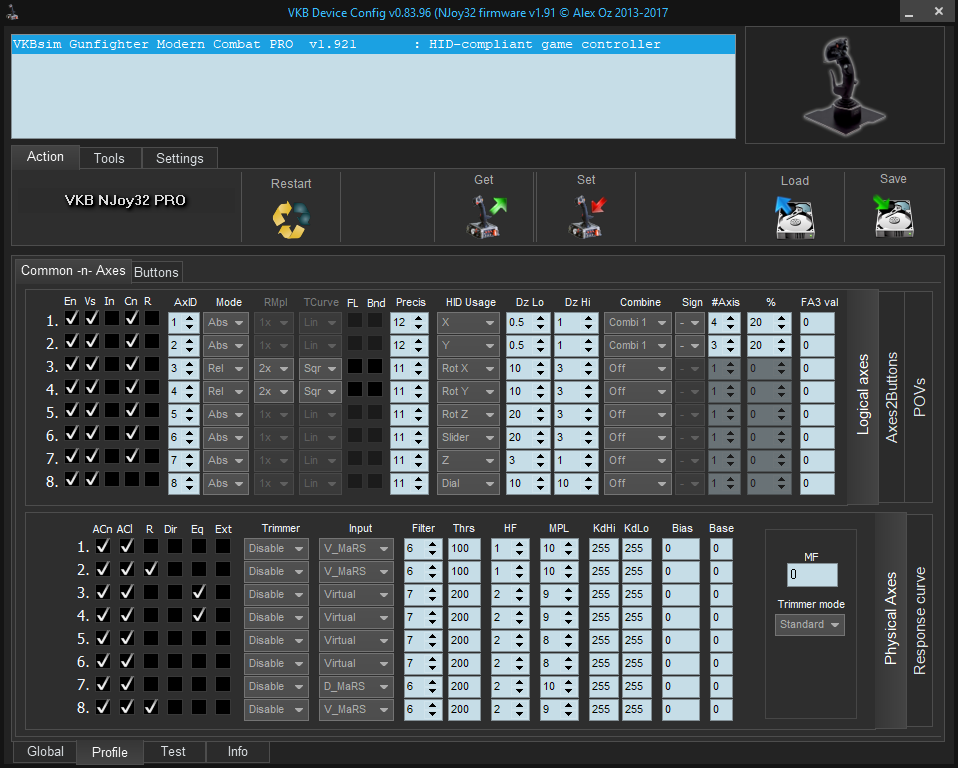Toggle Eq checkbox for physical axis 3
958x768 pixels.
199,592
